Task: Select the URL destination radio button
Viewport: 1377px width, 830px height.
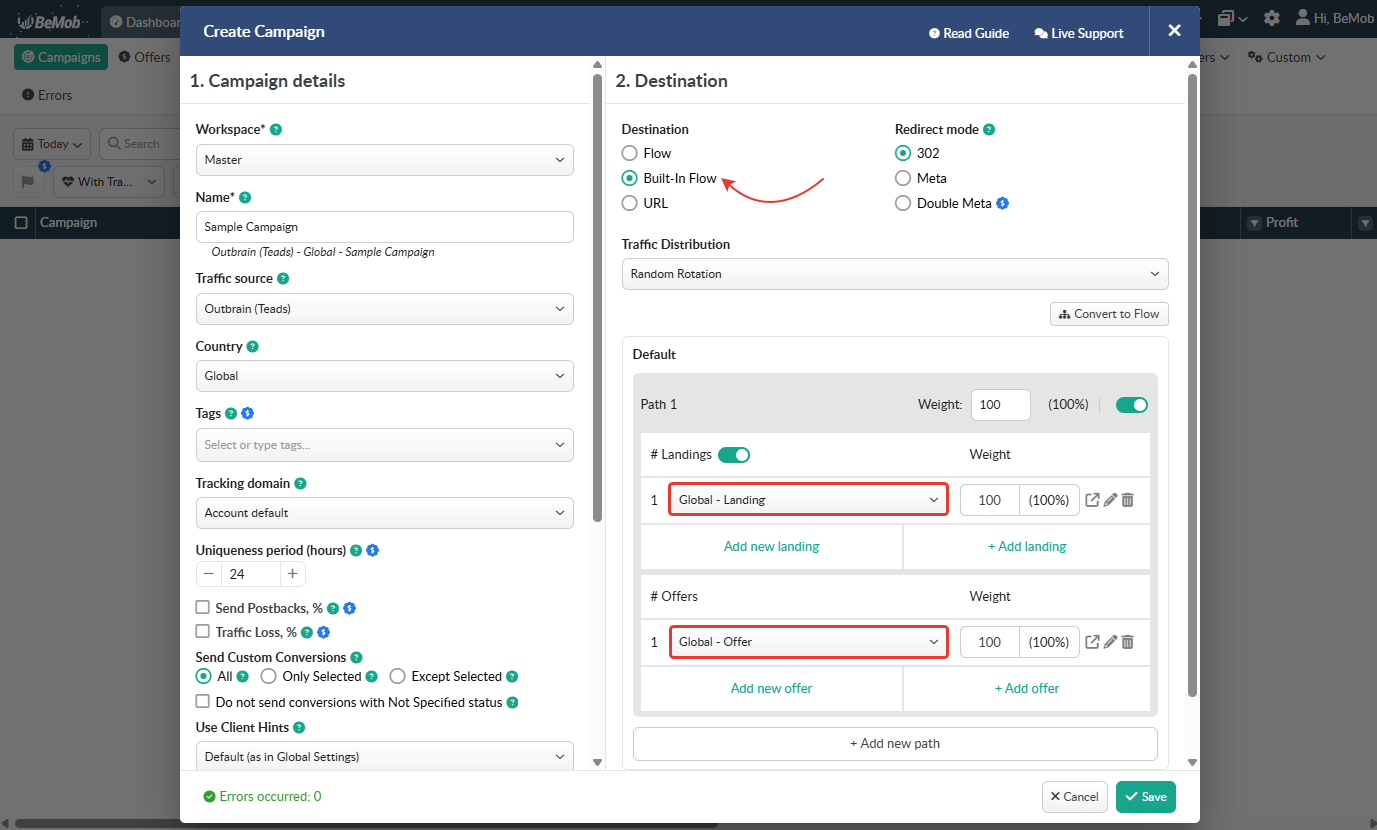Action: click(x=629, y=203)
